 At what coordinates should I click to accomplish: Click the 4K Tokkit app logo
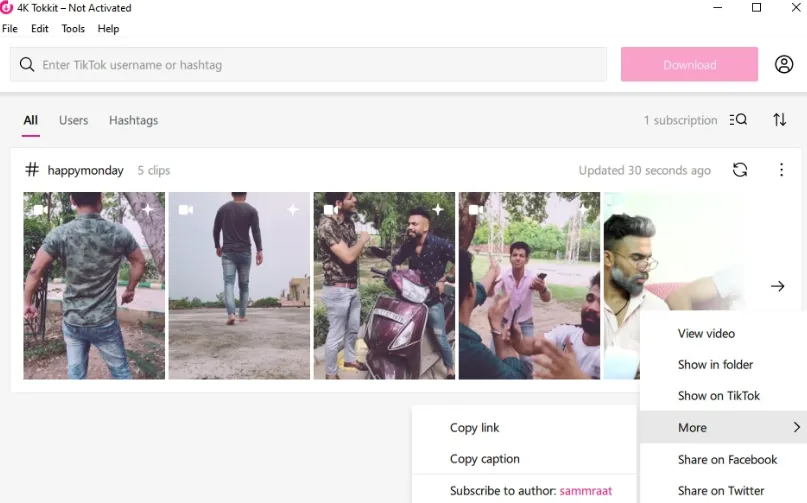point(6,8)
